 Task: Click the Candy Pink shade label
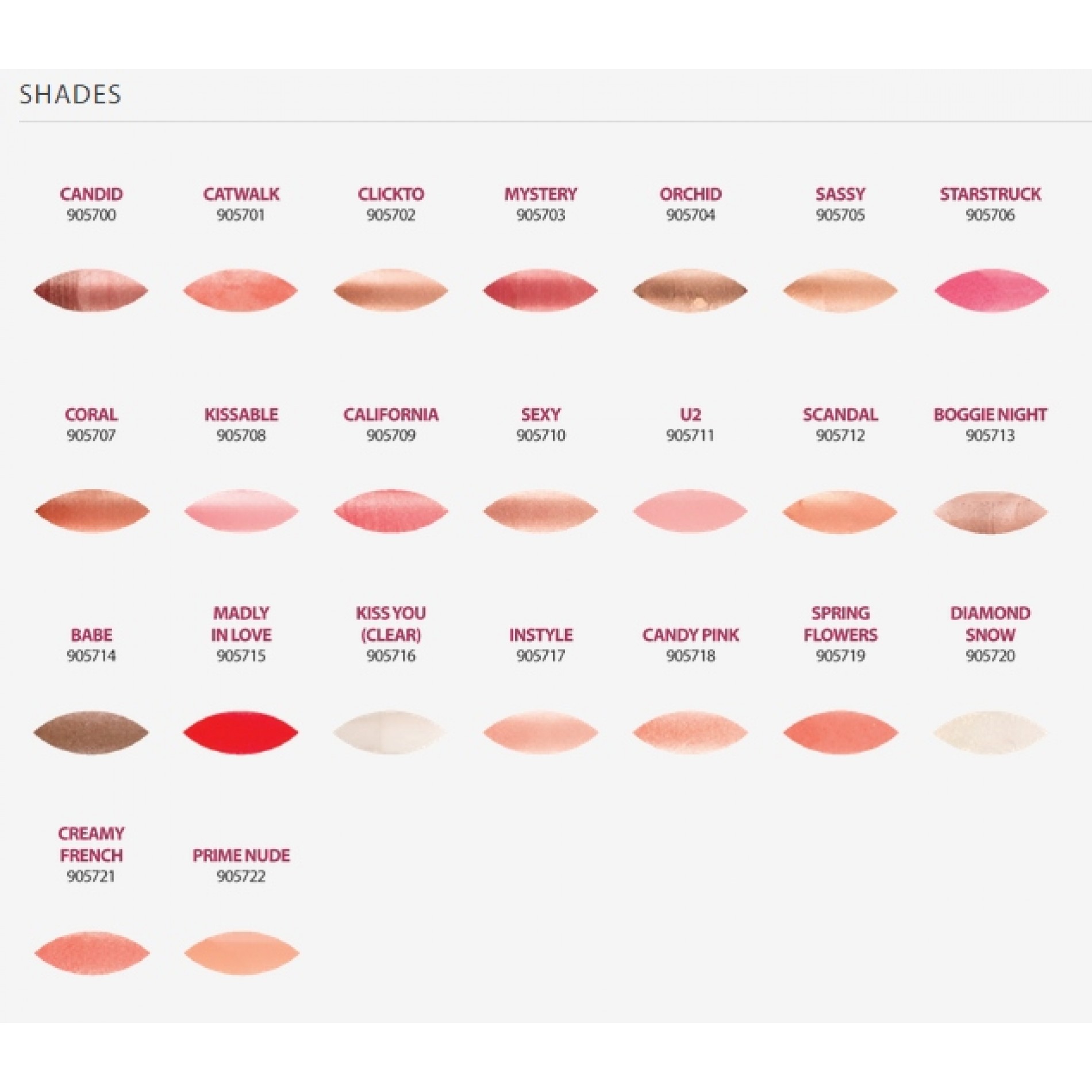click(x=690, y=635)
